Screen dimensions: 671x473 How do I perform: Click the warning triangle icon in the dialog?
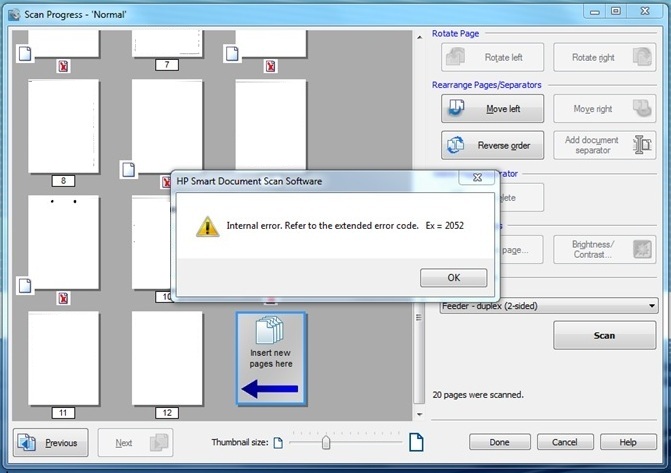tap(208, 226)
